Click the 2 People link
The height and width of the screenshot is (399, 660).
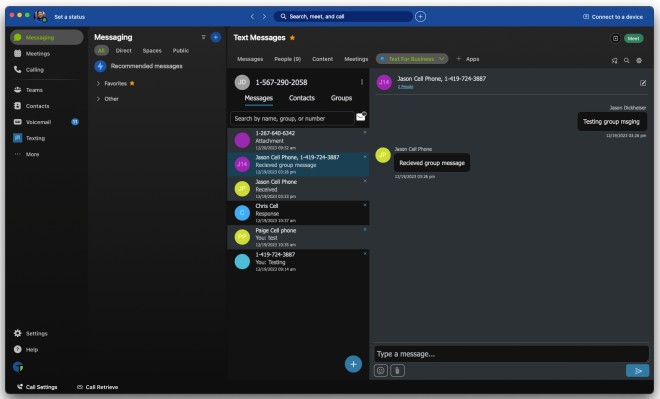click(405, 87)
